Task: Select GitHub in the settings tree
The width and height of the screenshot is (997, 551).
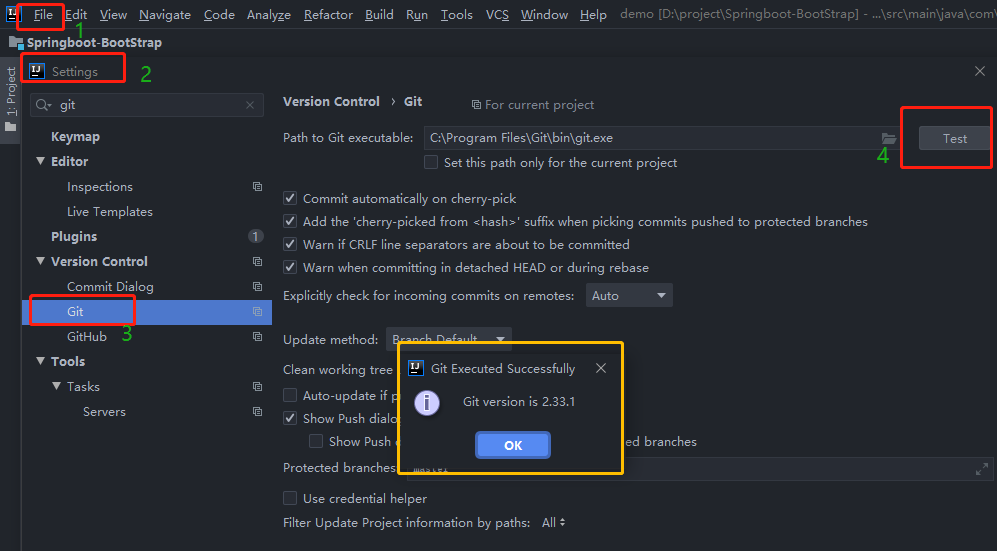Action: [87, 337]
